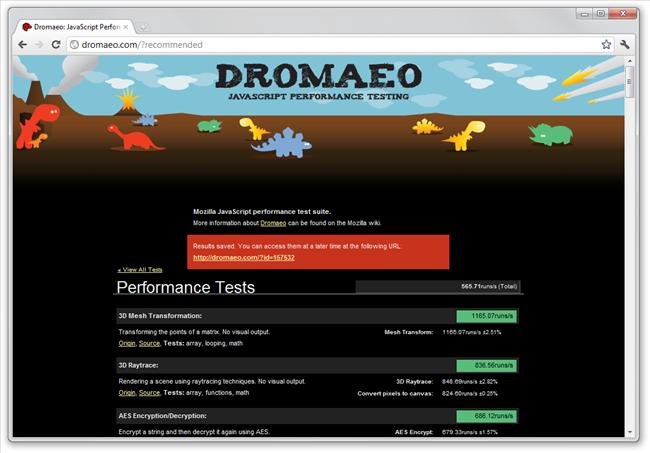
Task: Click the Performance Tests heading
Action: click(x=186, y=287)
